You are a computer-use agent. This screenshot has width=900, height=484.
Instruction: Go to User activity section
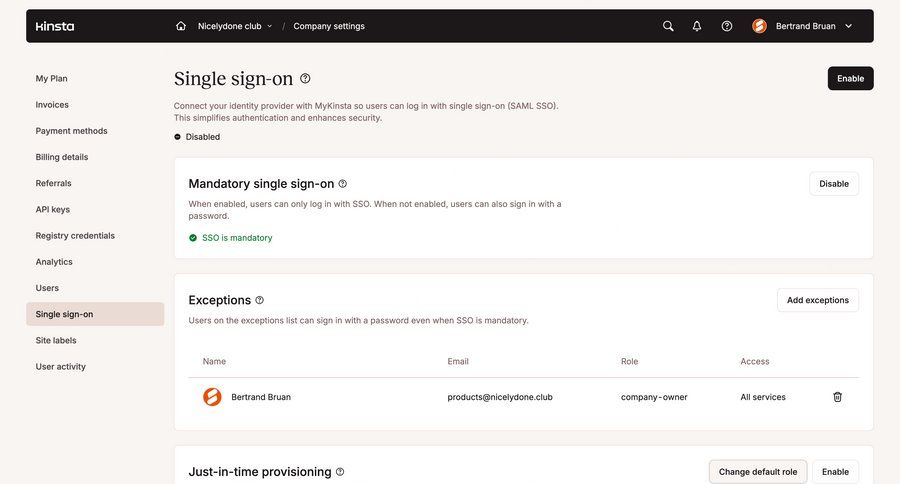coord(61,366)
